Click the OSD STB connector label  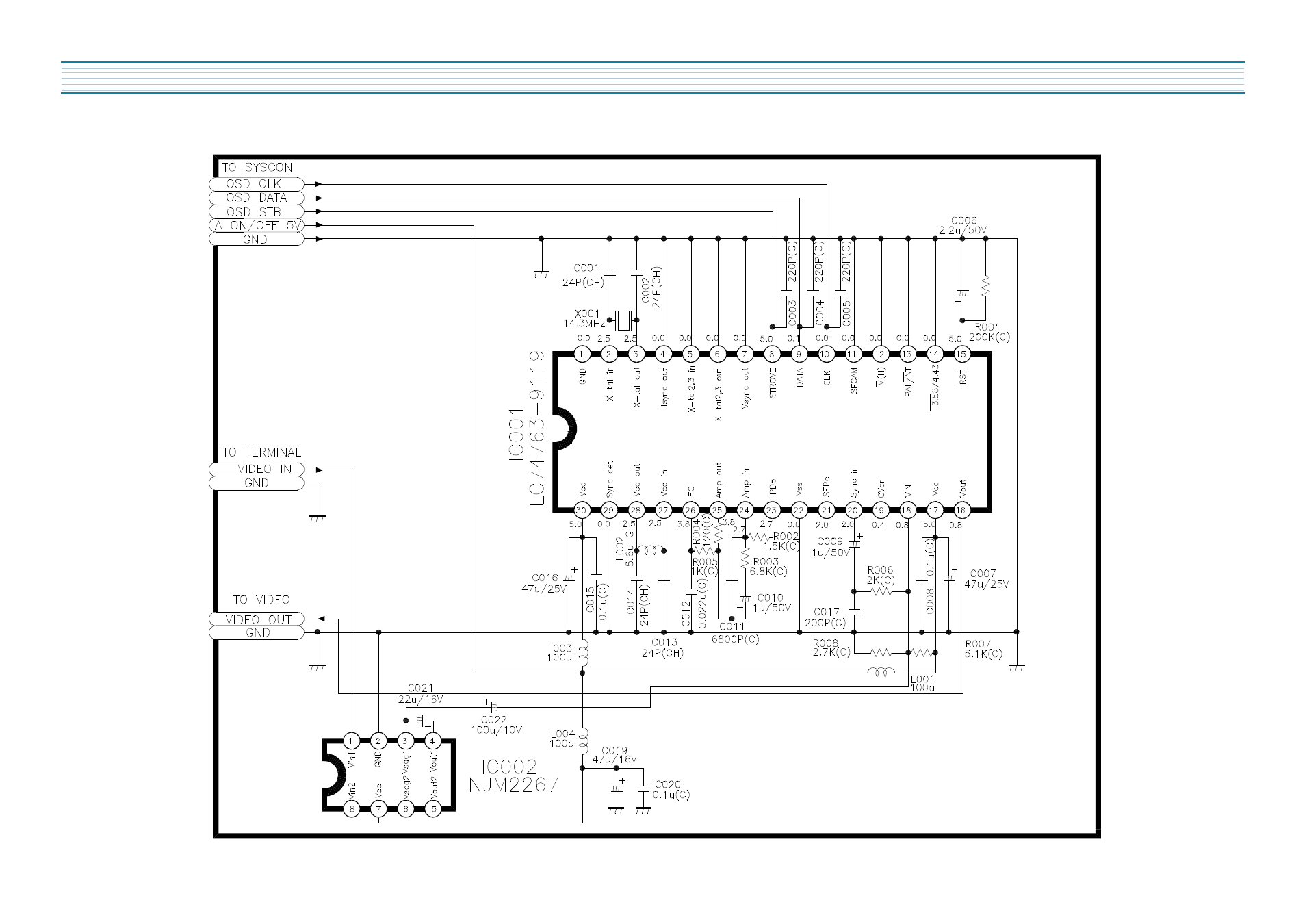point(256,212)
